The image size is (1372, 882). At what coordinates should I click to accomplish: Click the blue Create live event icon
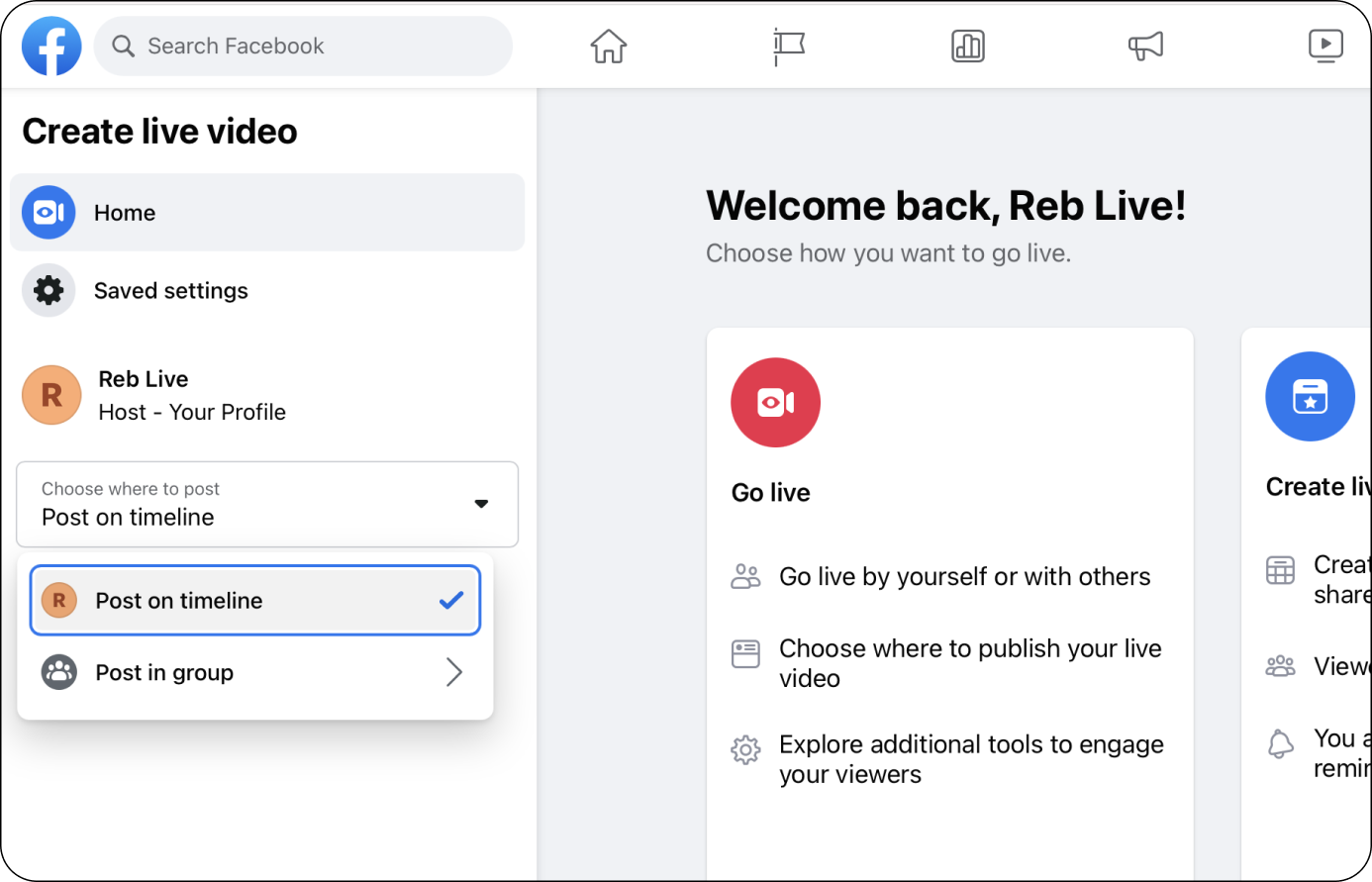coord(1310,396)
